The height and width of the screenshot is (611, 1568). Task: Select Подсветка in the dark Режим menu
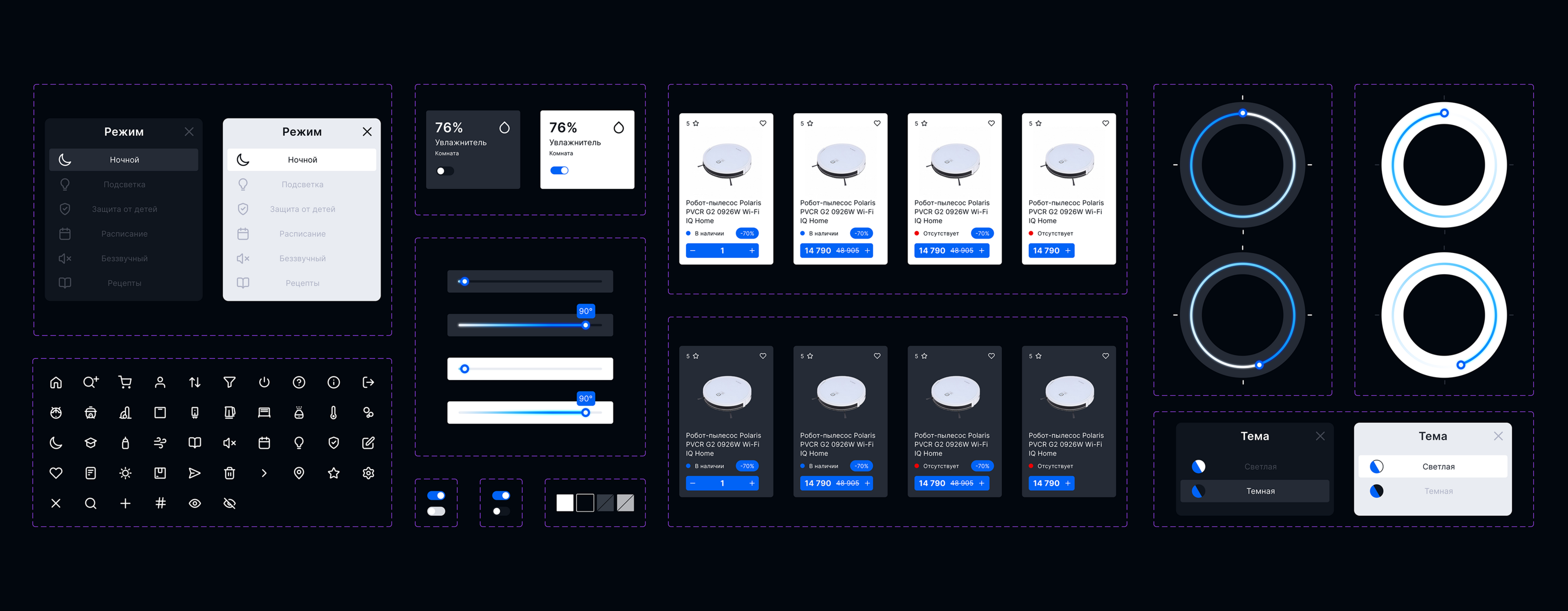124,184
